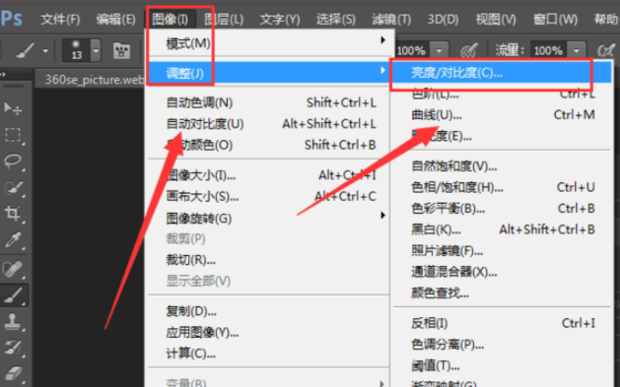The width and height of the screenshot is (620, 387).
Task: Select 颜色查找... in submenu
Action: pos(502,293)
